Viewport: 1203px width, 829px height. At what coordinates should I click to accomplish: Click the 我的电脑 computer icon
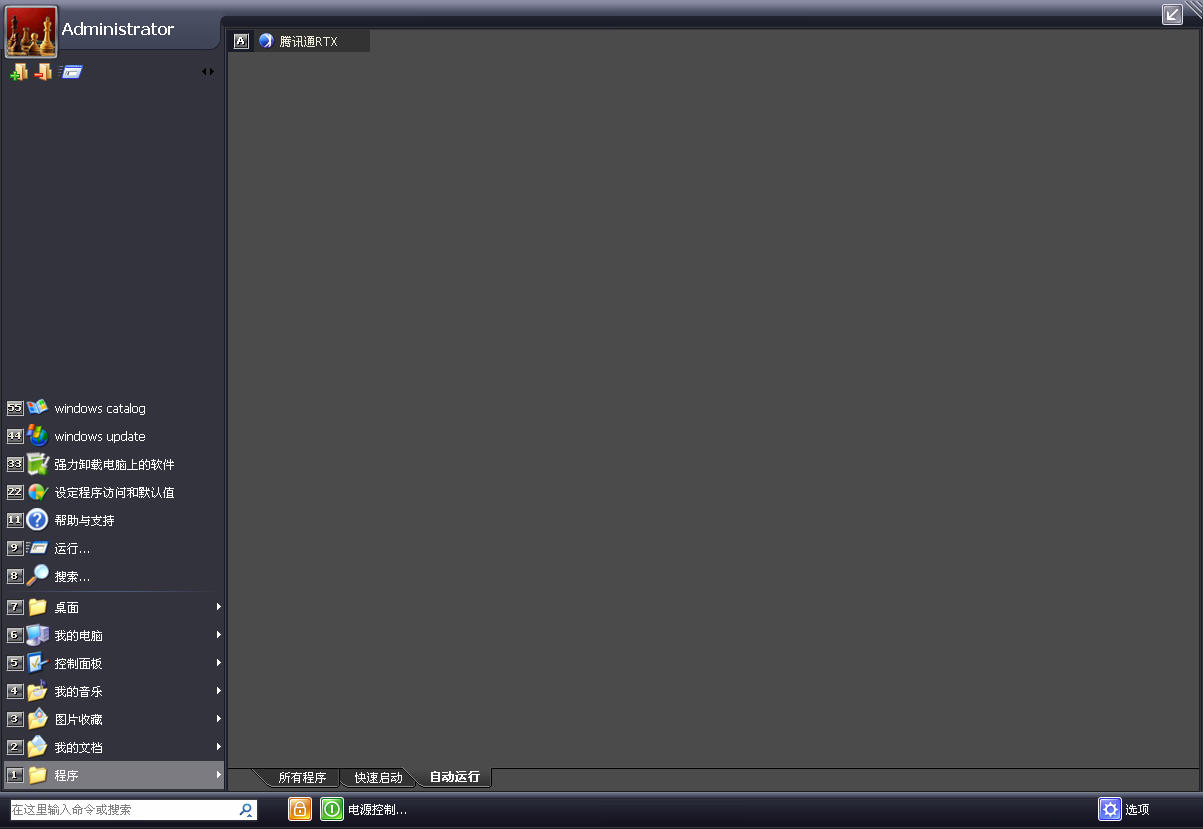tap(37, 635)
